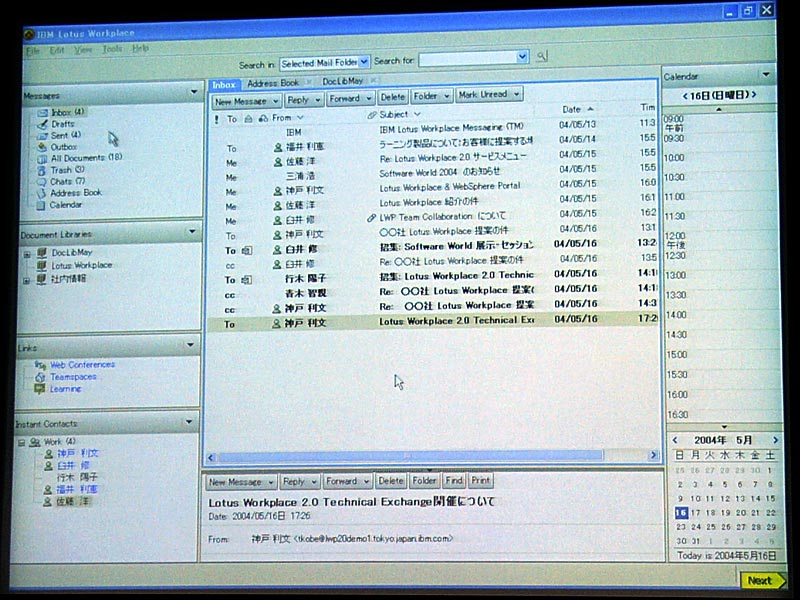Click the inbox horizontal scrollbar
Screen dimensions: 800x600
[x=410, y=456]
